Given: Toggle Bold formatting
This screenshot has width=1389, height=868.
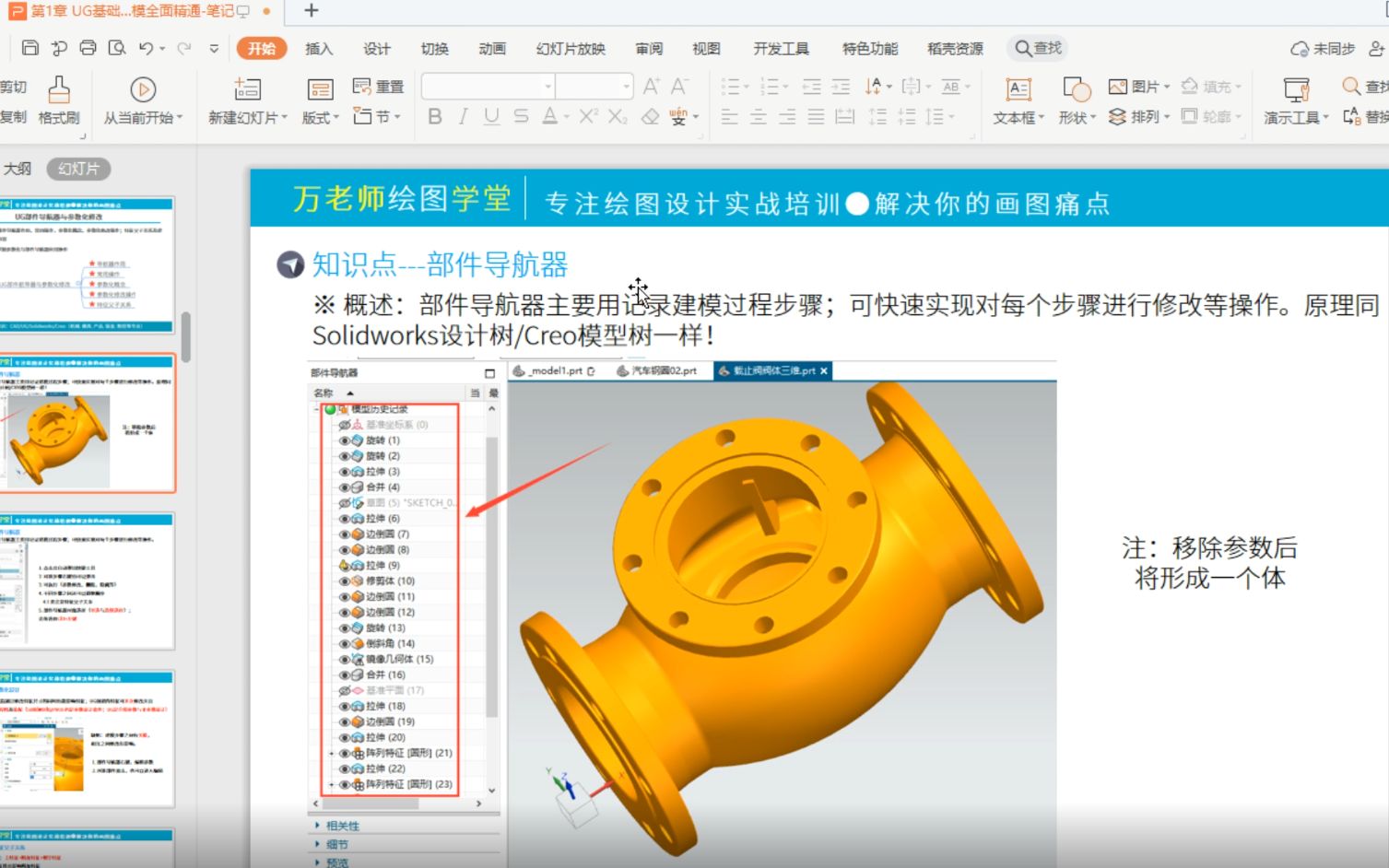Looking at the screenshot, I should click(435, 116).
